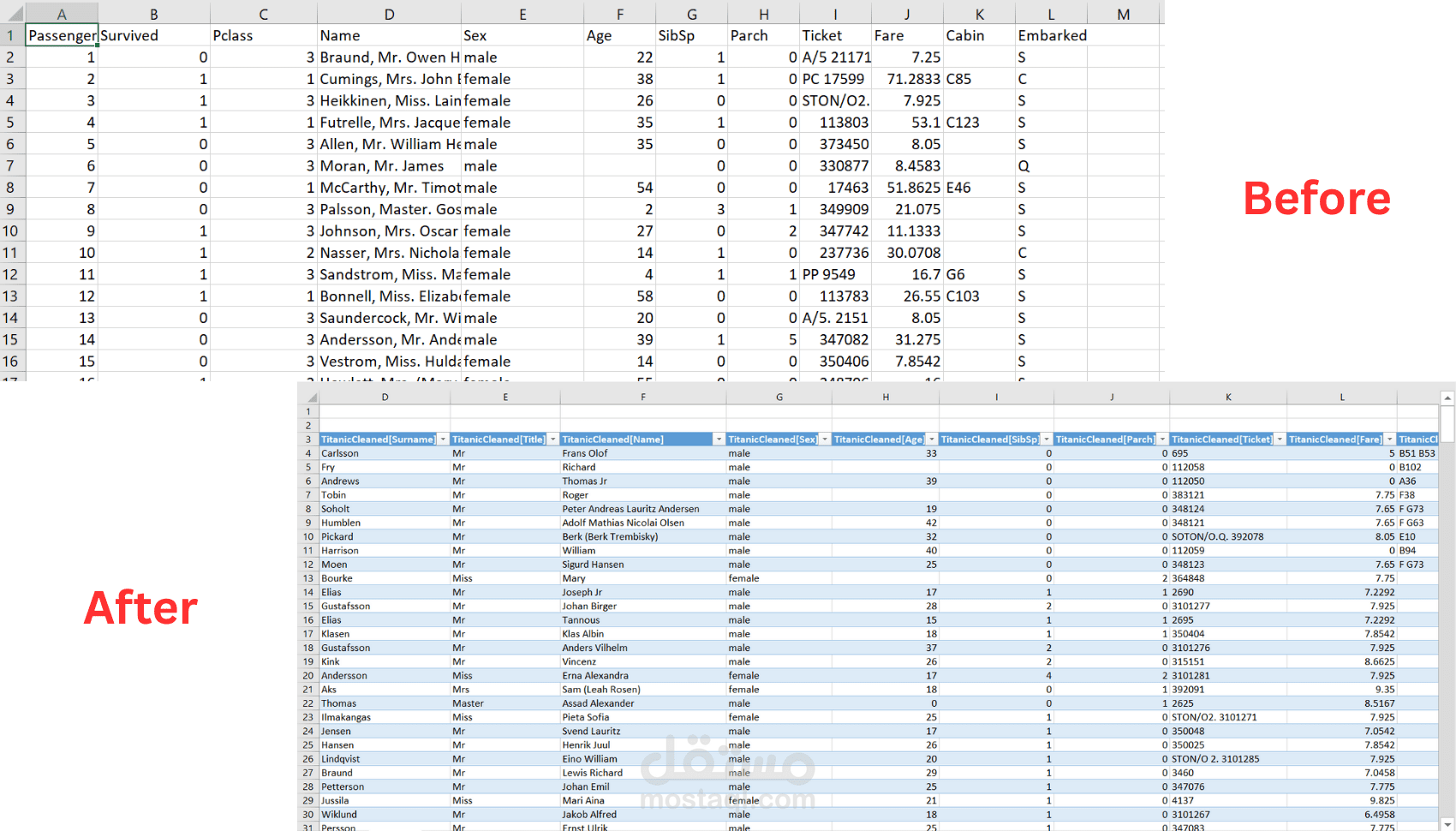This screenshot has height=831, width=1456.
Task: Click surname cell 'Ilmakangas'
Action: (x=385, y=717)
